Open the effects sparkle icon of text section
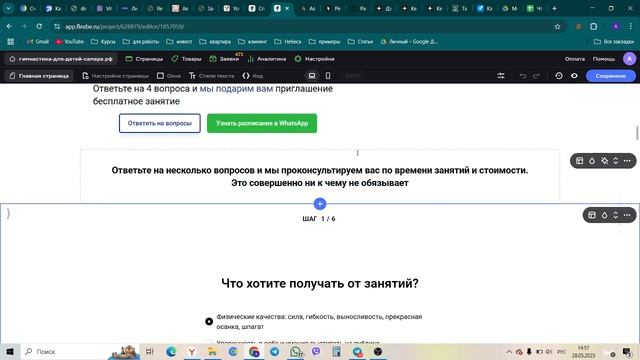 [x=604, y=161]
